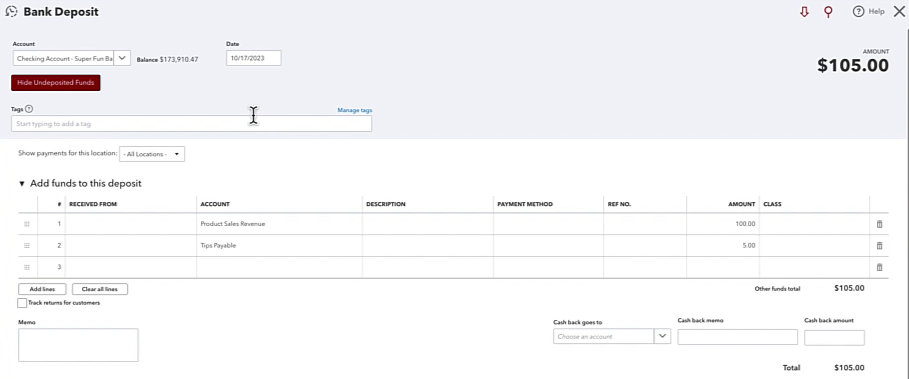Click the Add lines button
Screen dimensions: 909x379
pyautogui.click(x=42, y=289)
